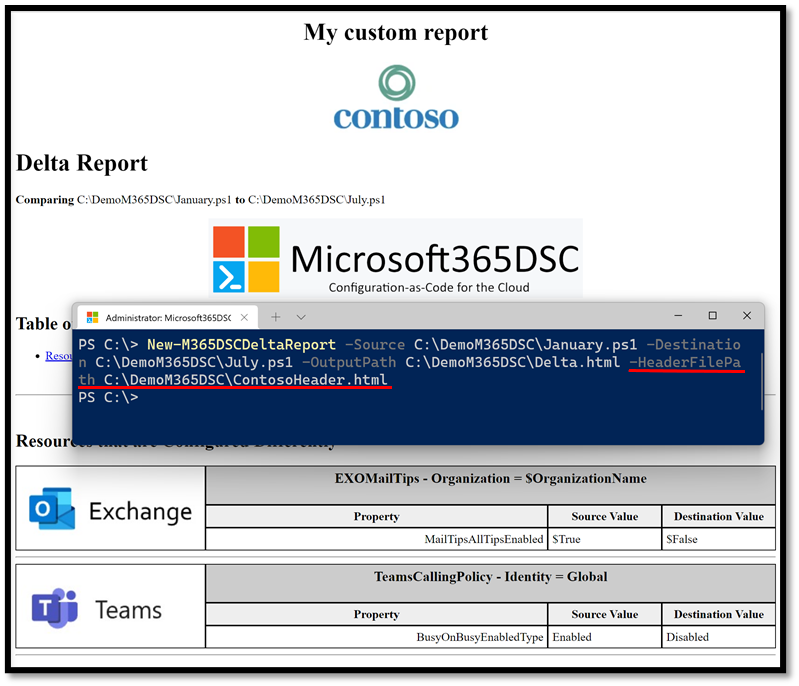Click Destination Value header in Teams table
This screenshot has width=799, height=686.
[718, 614]
